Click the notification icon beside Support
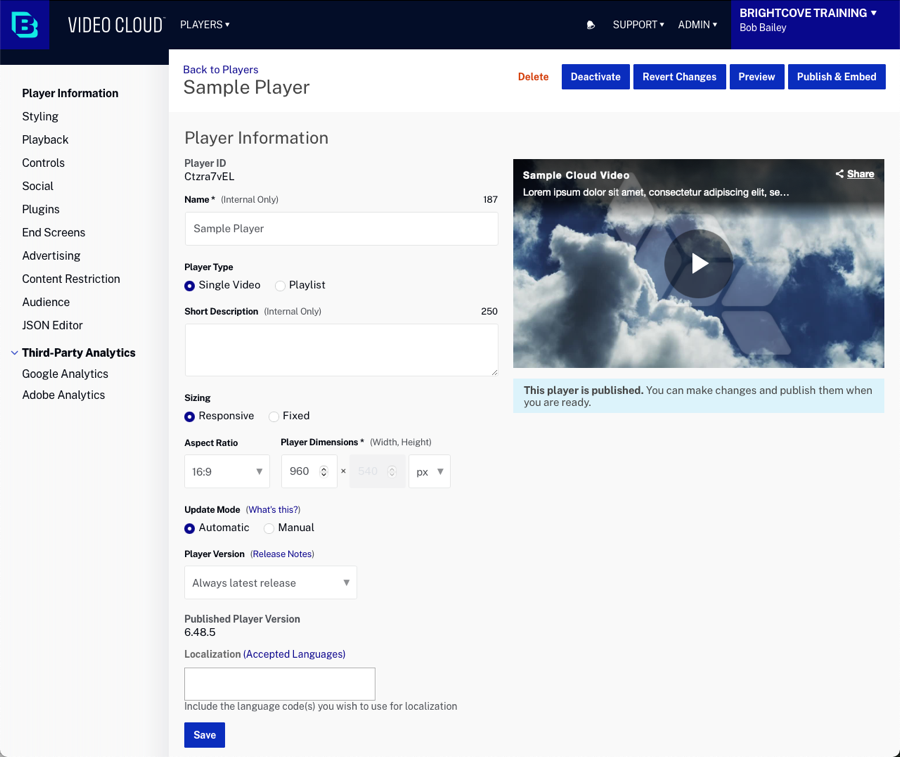Screen dimensions: 900x757 pos(591,25)
